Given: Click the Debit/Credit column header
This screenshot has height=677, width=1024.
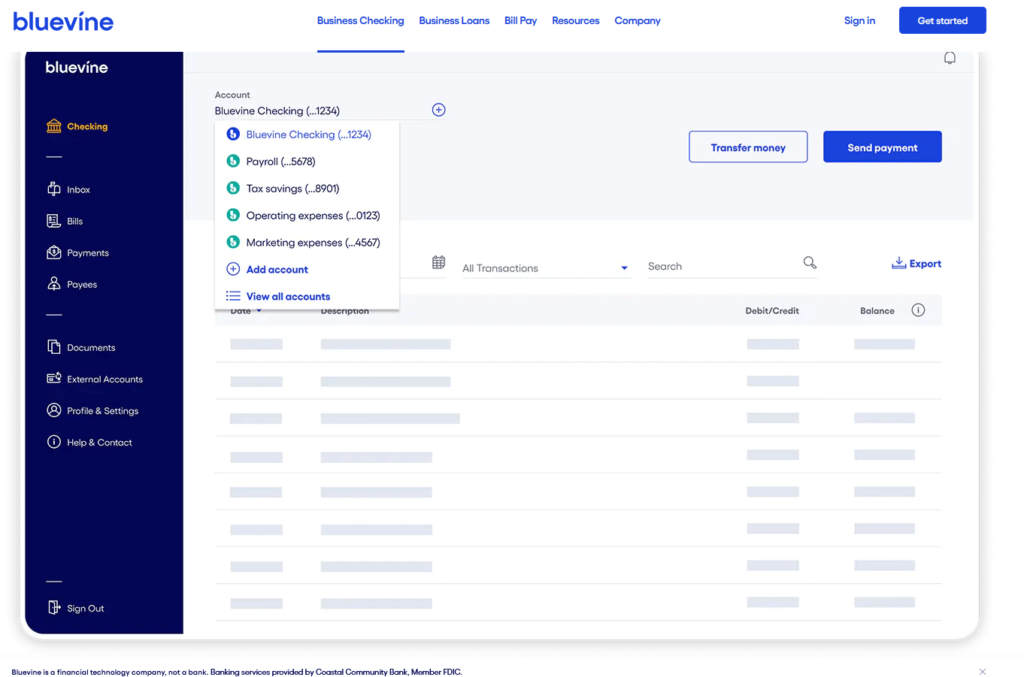Looking at the screenshot, I should (x=772, y=311).
